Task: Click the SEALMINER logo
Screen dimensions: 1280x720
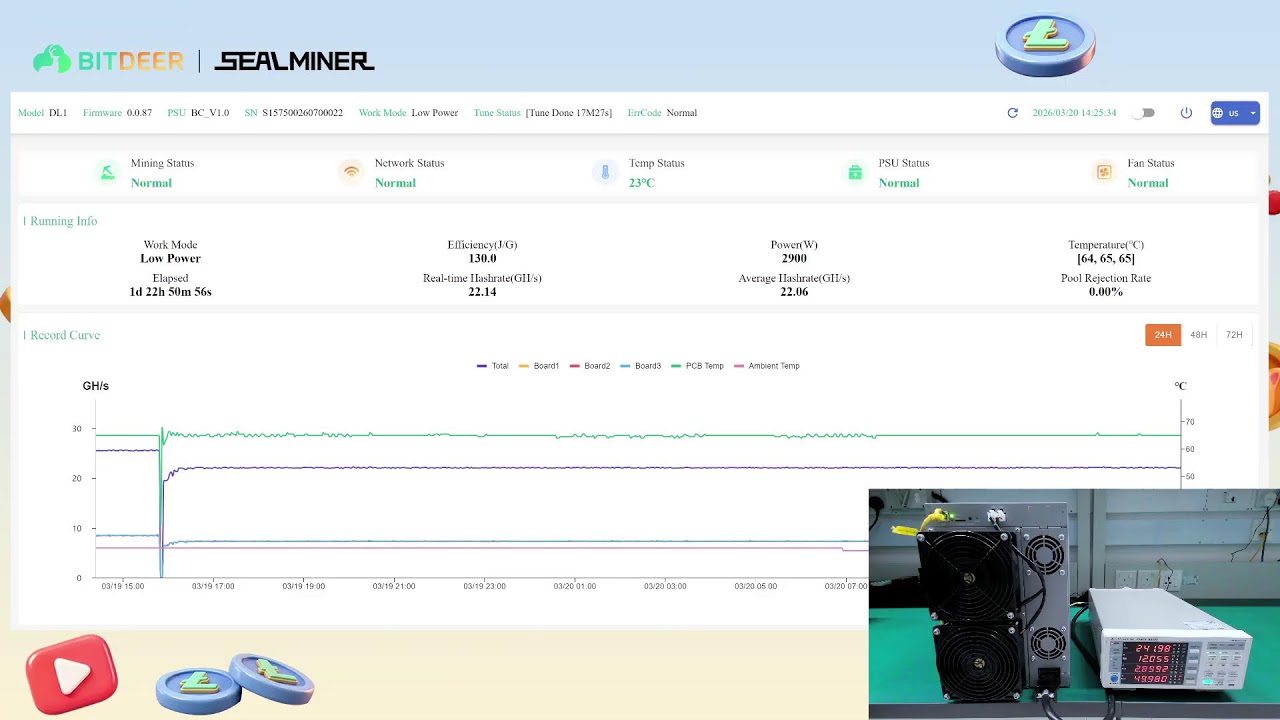Action: [294, 61]
